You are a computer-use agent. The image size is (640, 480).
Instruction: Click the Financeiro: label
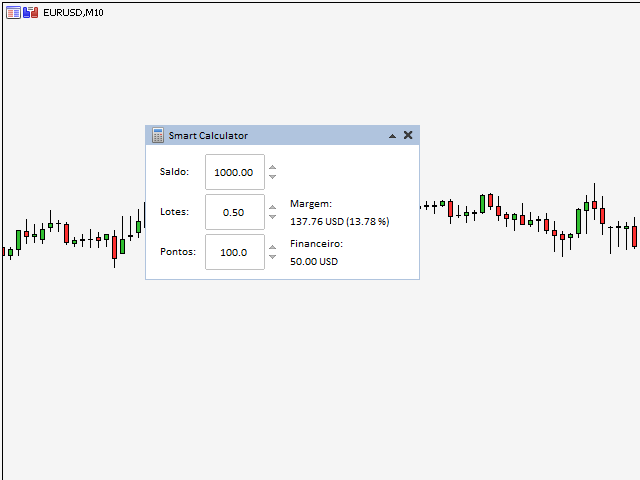316,244
